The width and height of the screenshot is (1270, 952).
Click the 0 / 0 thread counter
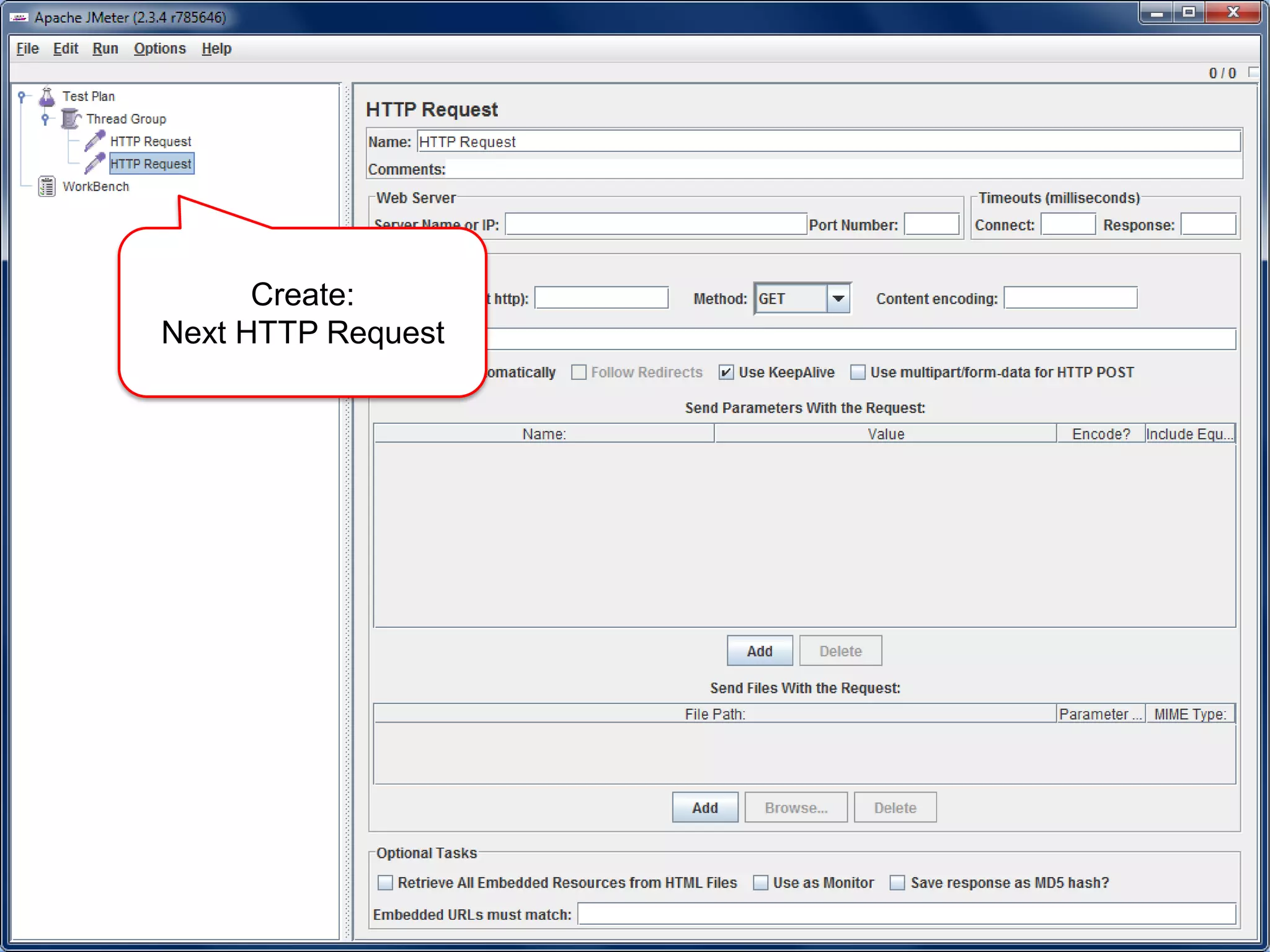(x=1222, y=73)
